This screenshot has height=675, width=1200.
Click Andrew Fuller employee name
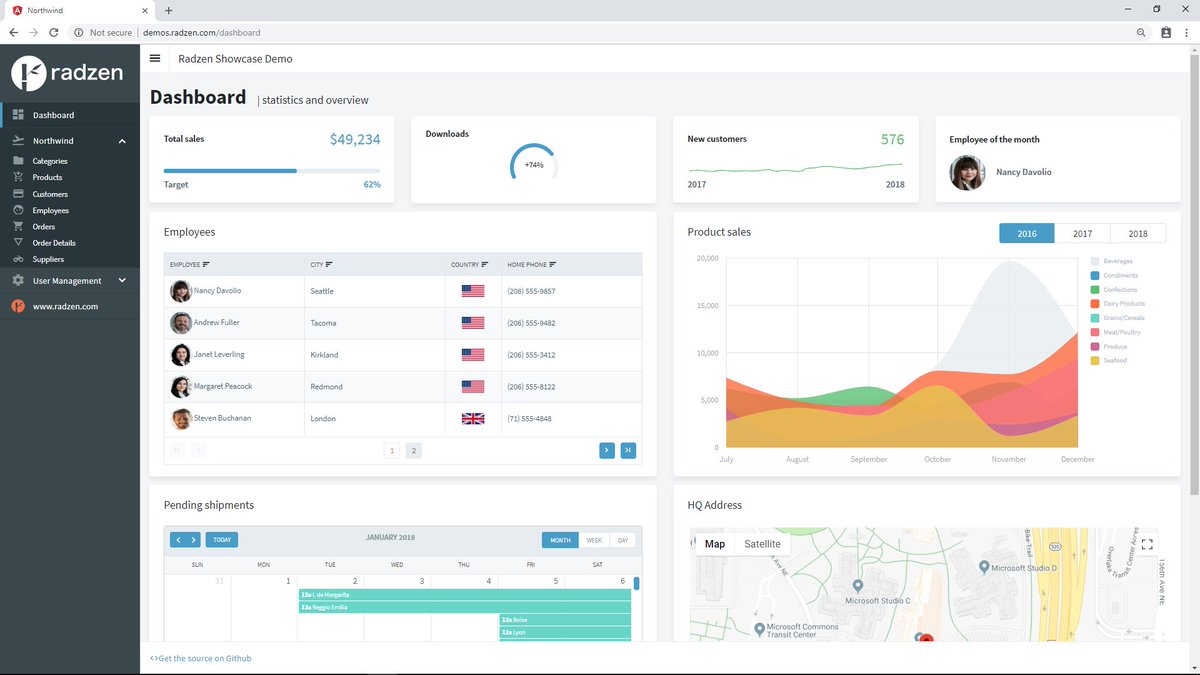(216, 322)
